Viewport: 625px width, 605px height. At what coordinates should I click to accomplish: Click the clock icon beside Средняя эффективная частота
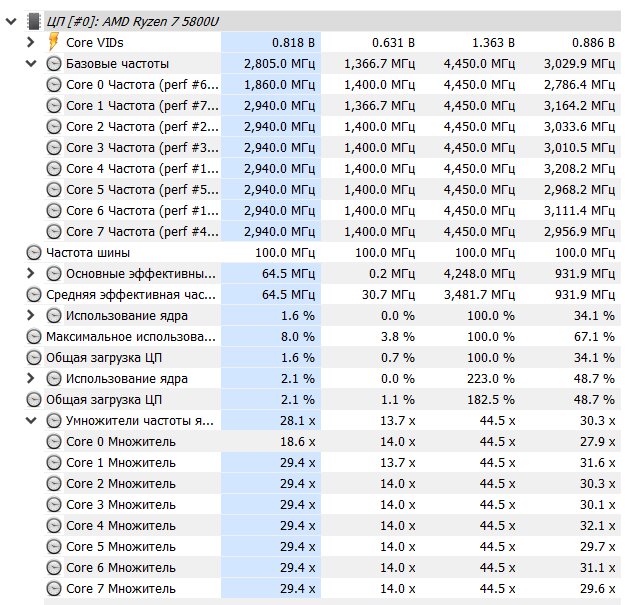click(34, 295)
